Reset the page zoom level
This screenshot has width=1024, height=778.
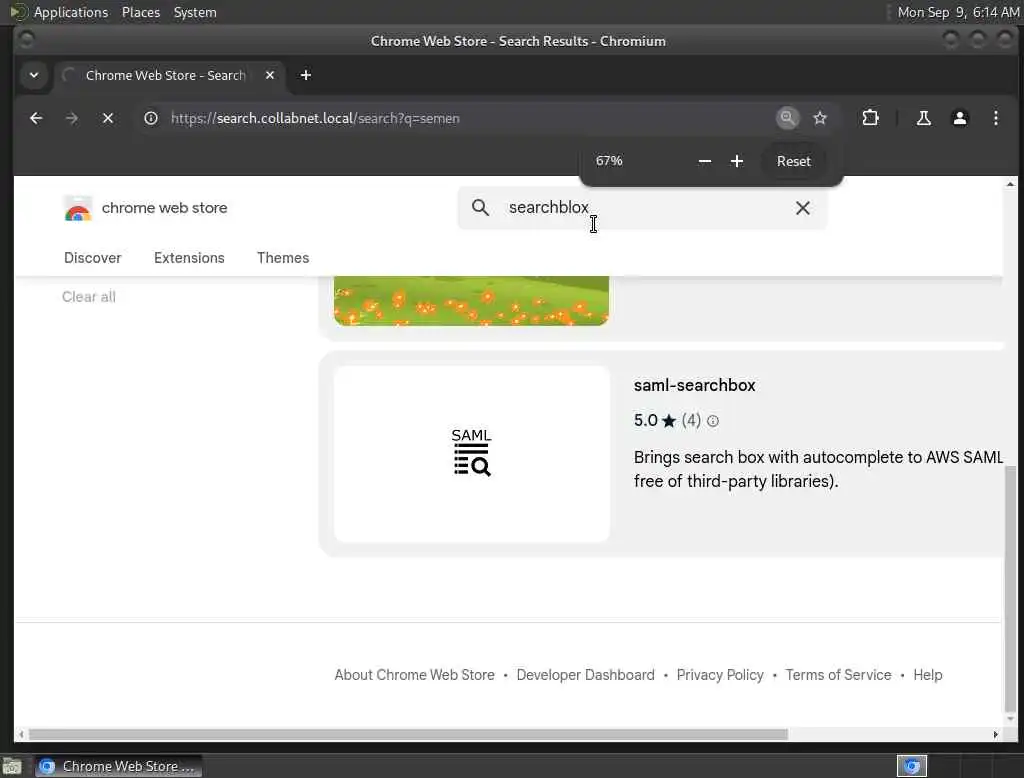(x=793, y=161)
